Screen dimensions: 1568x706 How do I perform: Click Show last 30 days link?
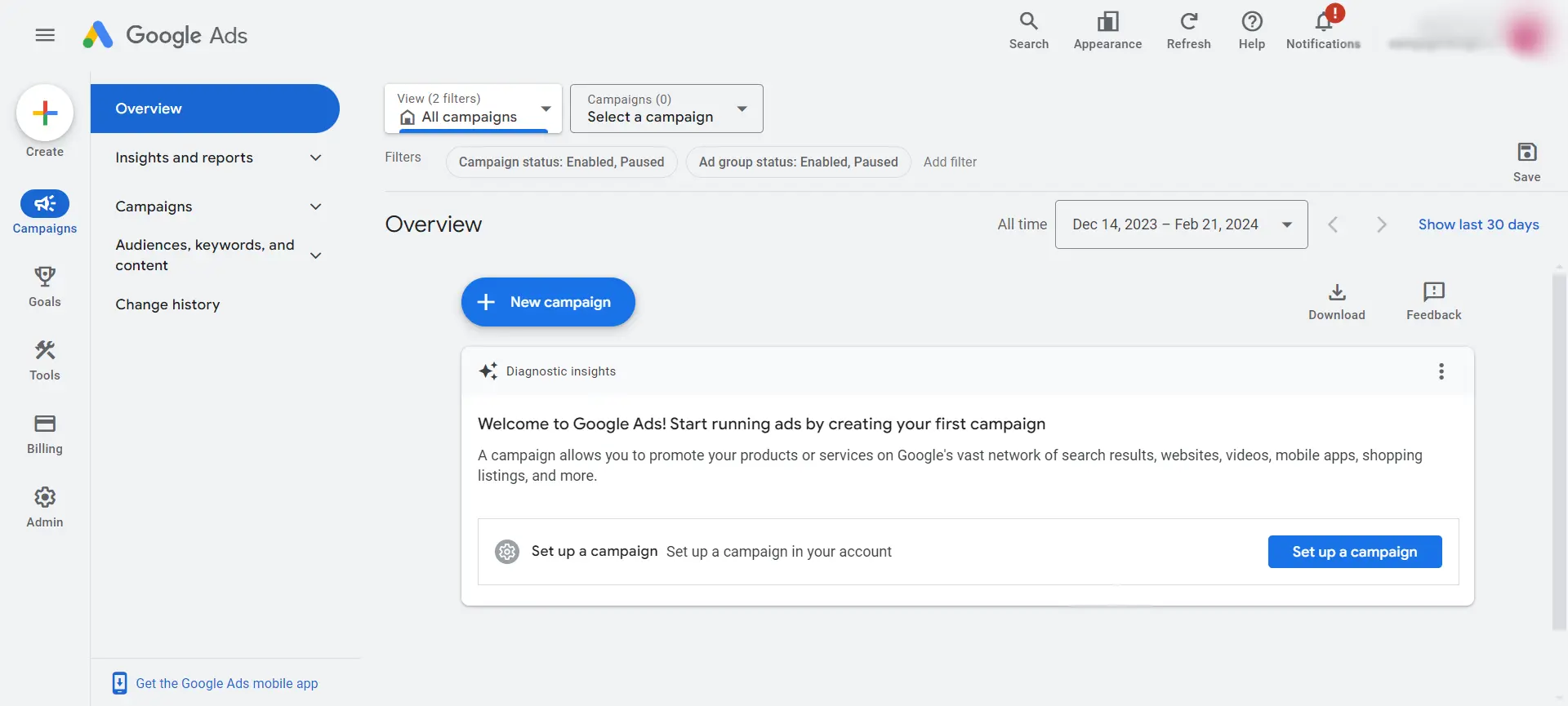[1478, 224]
